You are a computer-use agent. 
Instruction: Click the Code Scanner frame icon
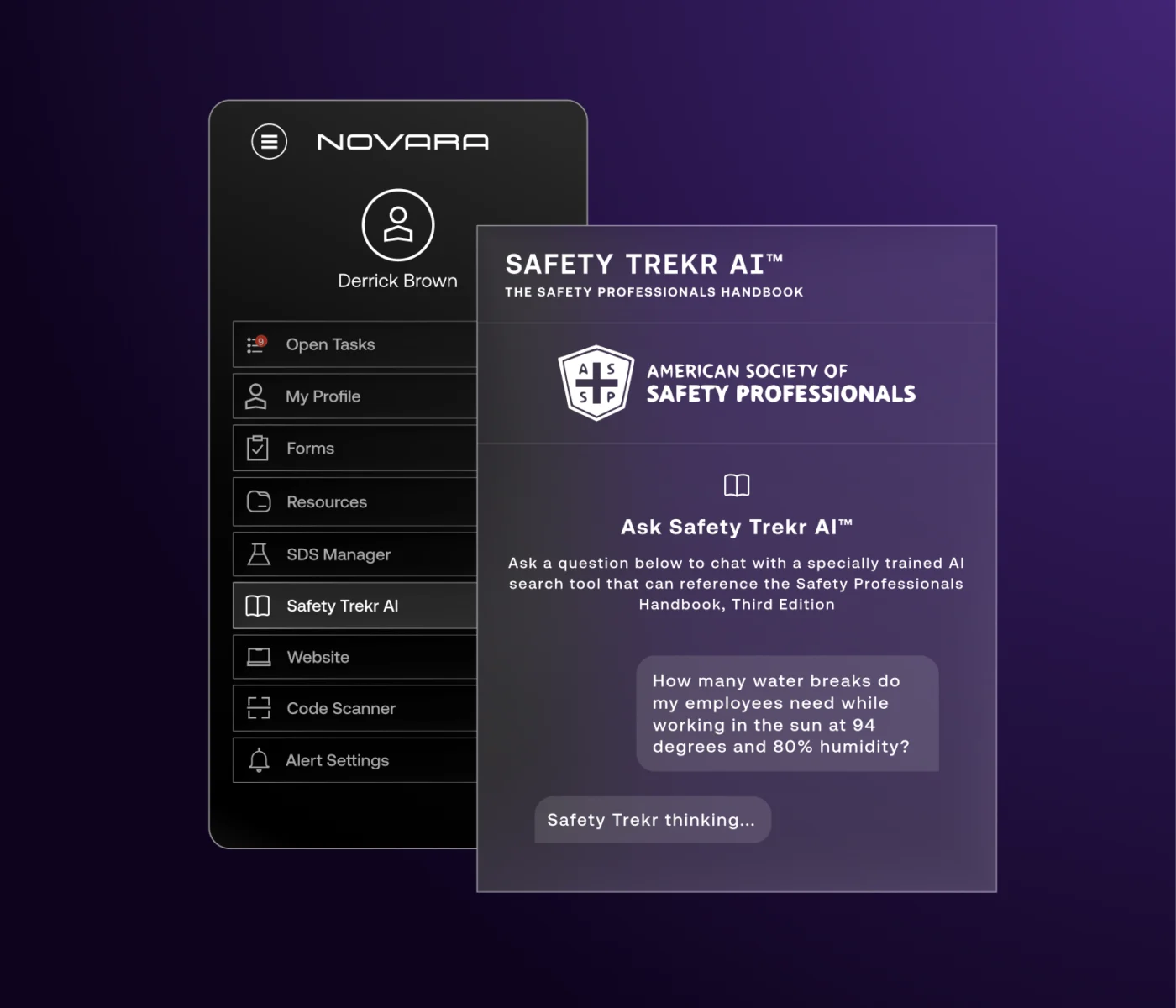(259, 708)
